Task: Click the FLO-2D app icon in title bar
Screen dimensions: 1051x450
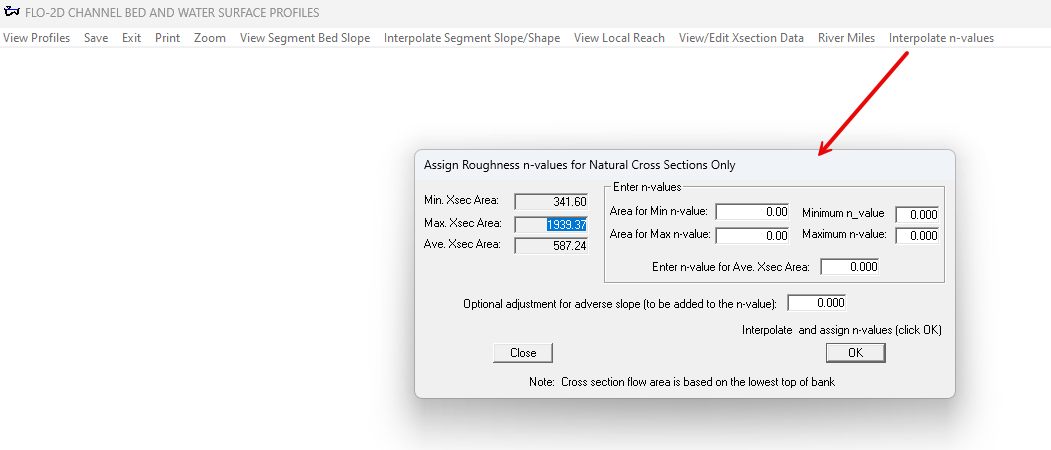Action: [11, 12]
